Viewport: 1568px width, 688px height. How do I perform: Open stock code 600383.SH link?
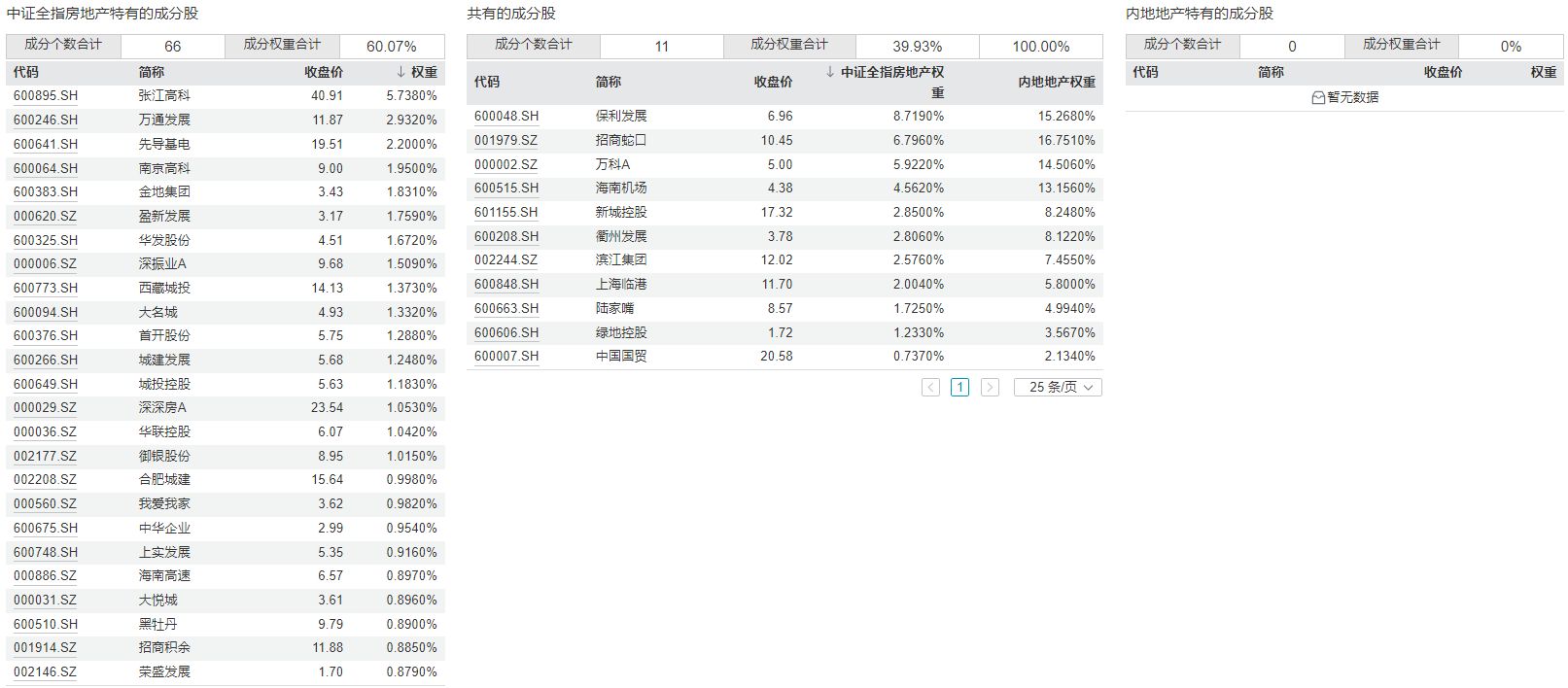pyautogui.click(x=46, y=191)
